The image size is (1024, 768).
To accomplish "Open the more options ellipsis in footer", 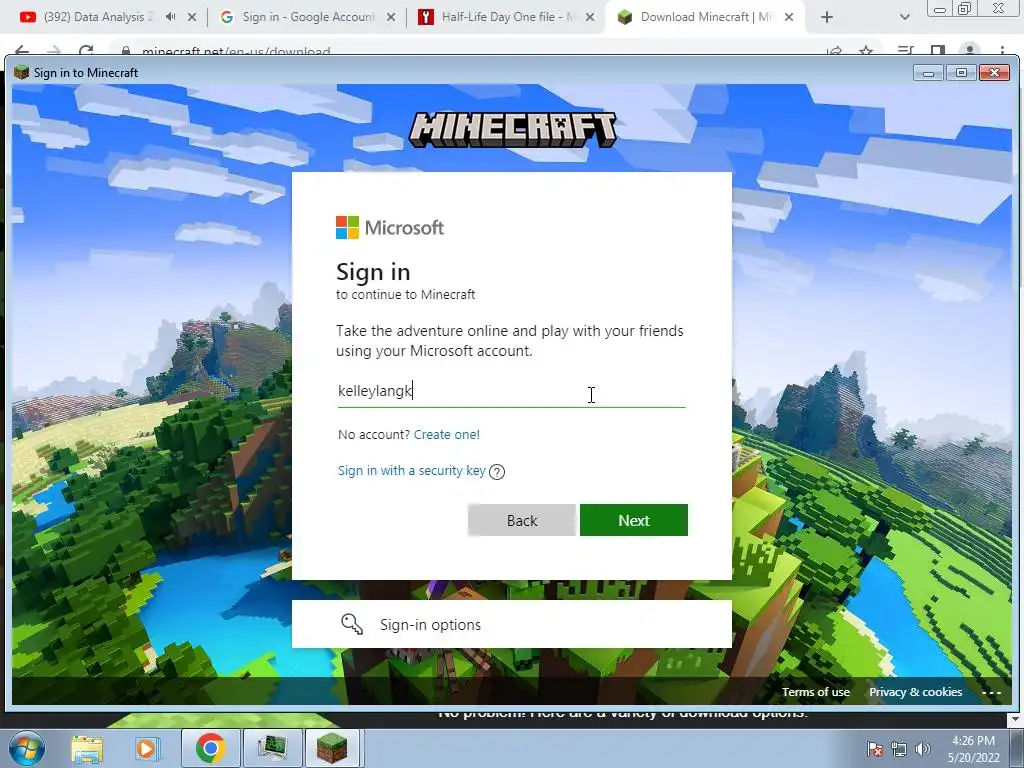I will click(x=991, y=693).
